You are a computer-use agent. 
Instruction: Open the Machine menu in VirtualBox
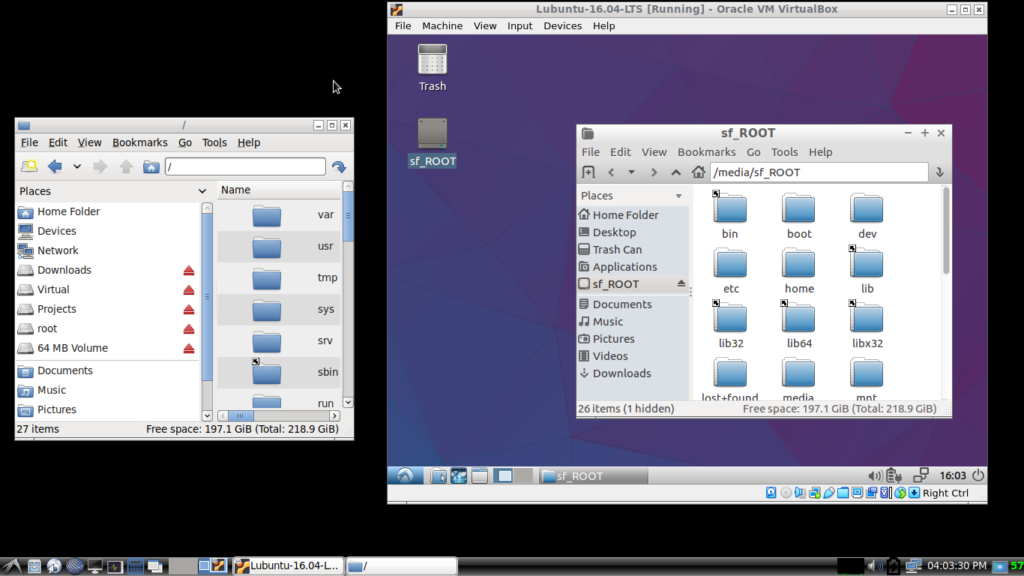[x=442, y=25]
